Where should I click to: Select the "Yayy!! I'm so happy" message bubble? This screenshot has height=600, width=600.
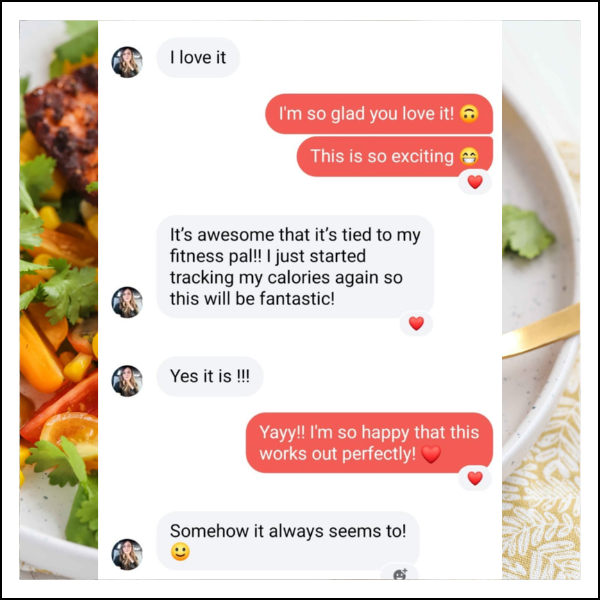click(x=369, y=443)
